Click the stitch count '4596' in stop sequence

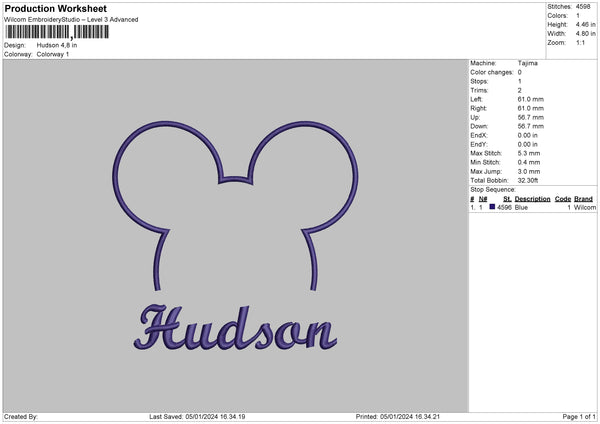(504, 207)
